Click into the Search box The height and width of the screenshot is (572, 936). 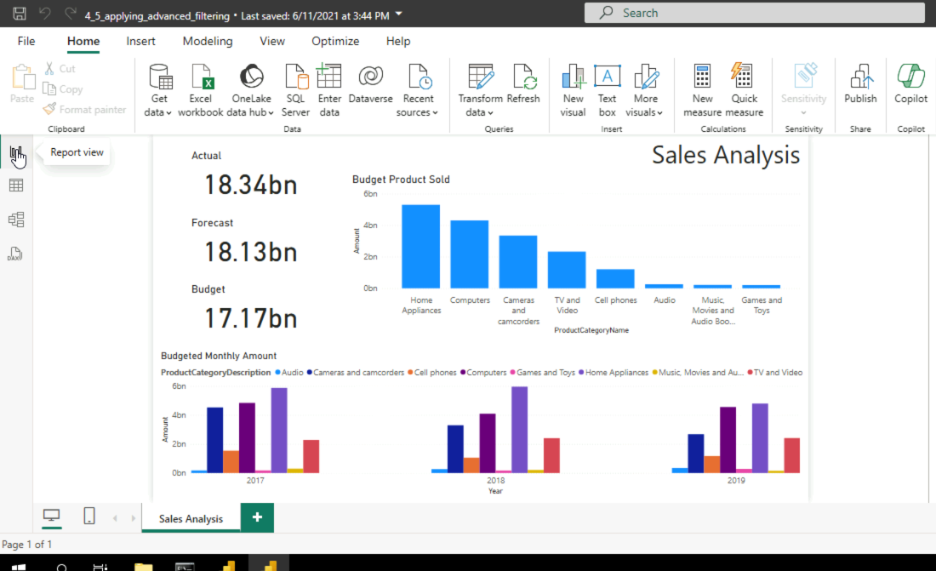[755, 13]
